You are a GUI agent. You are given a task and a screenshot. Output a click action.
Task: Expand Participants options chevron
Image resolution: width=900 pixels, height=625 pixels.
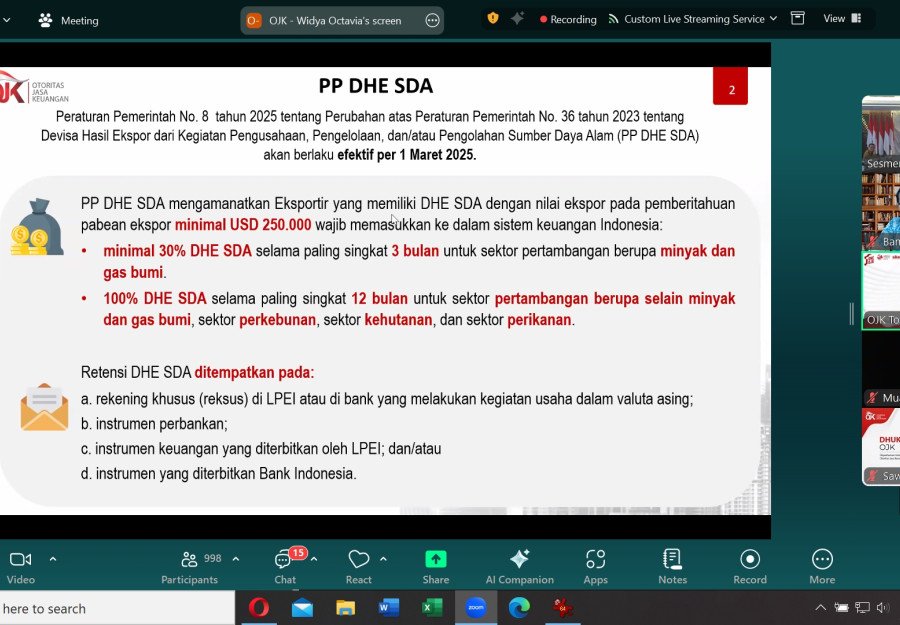[236, 558]
